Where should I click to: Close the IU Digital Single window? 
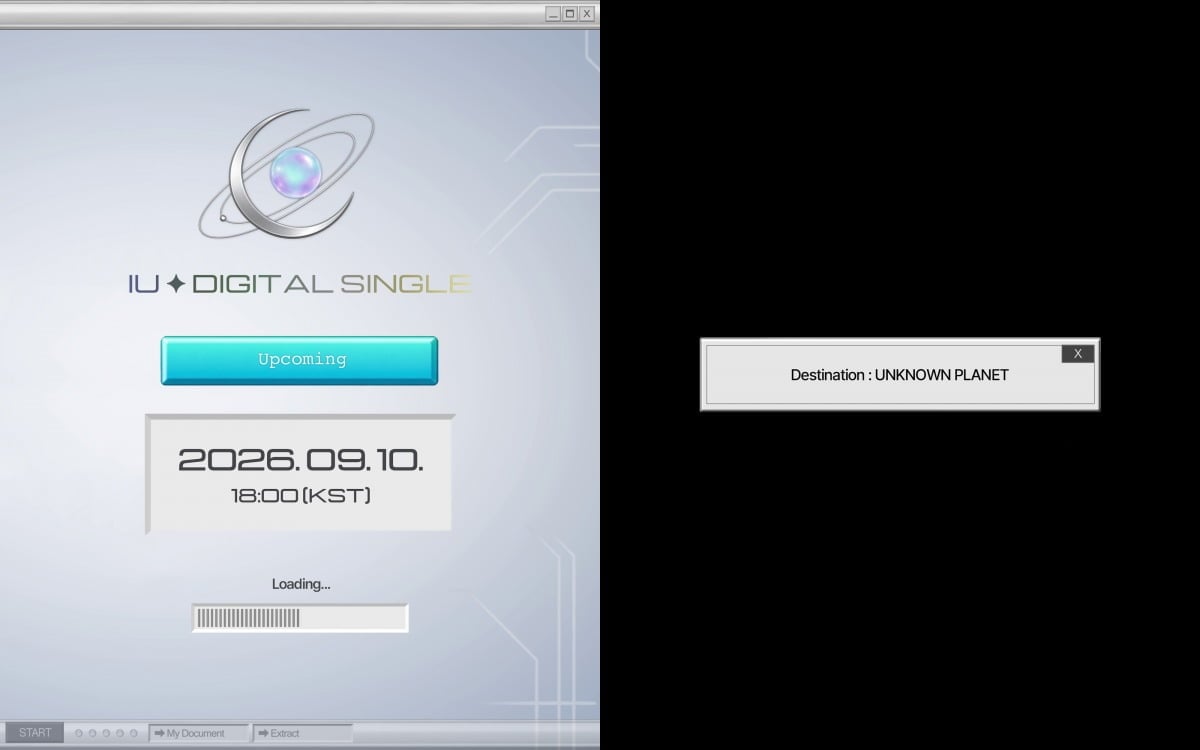pos(587,14)
